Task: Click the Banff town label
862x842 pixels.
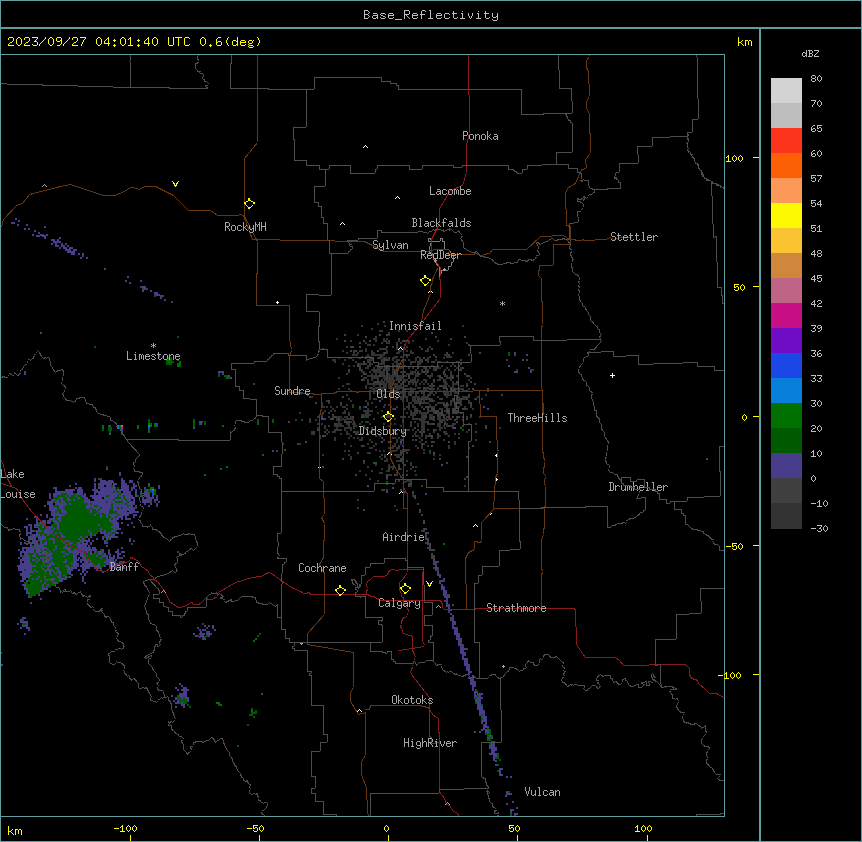Action: pos(124,567)
